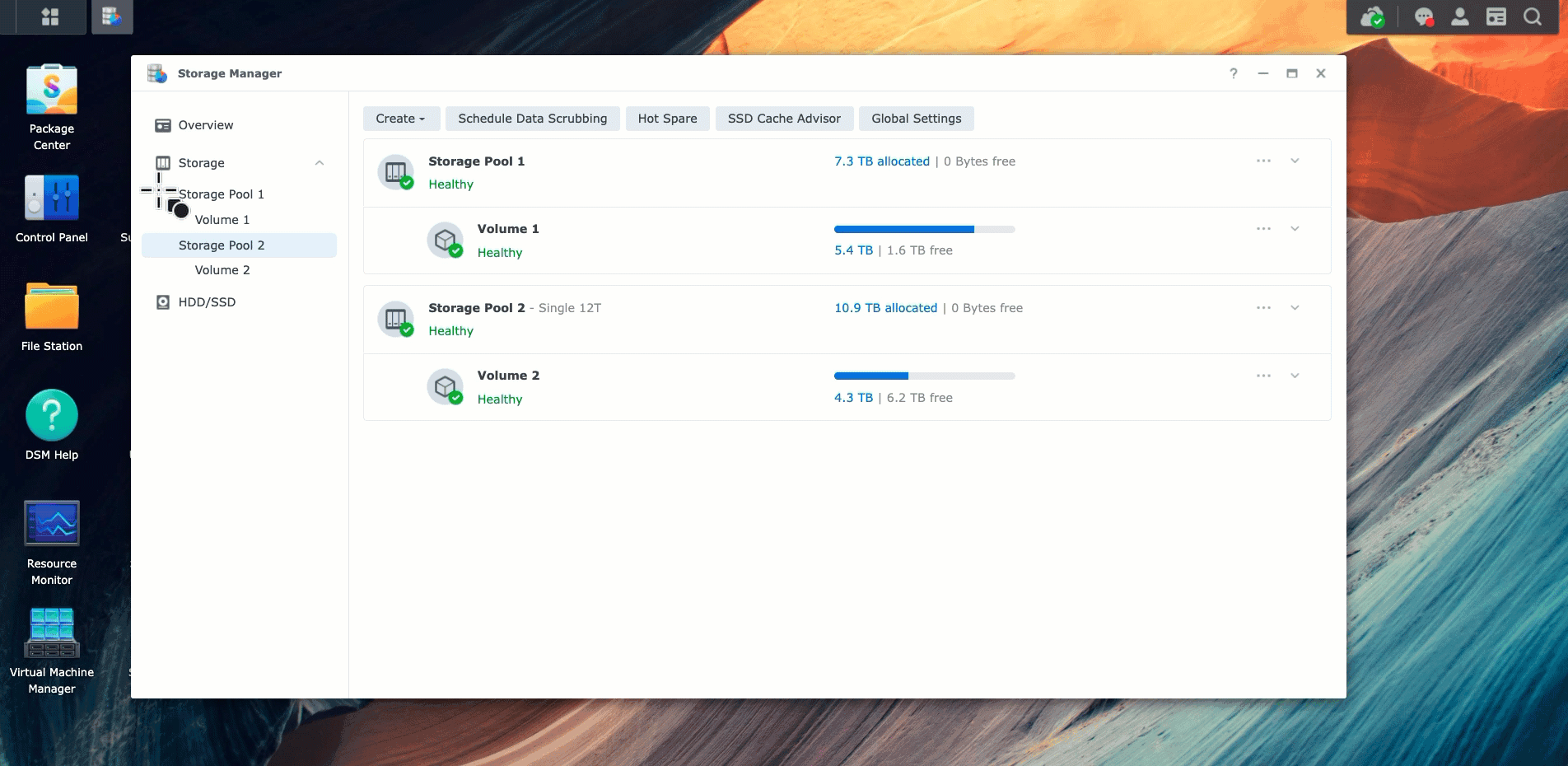Click the Storage Manager title bar icon
Viewport: 1568px width, 766px height.
pyautogui.click(x=157, y=73)
